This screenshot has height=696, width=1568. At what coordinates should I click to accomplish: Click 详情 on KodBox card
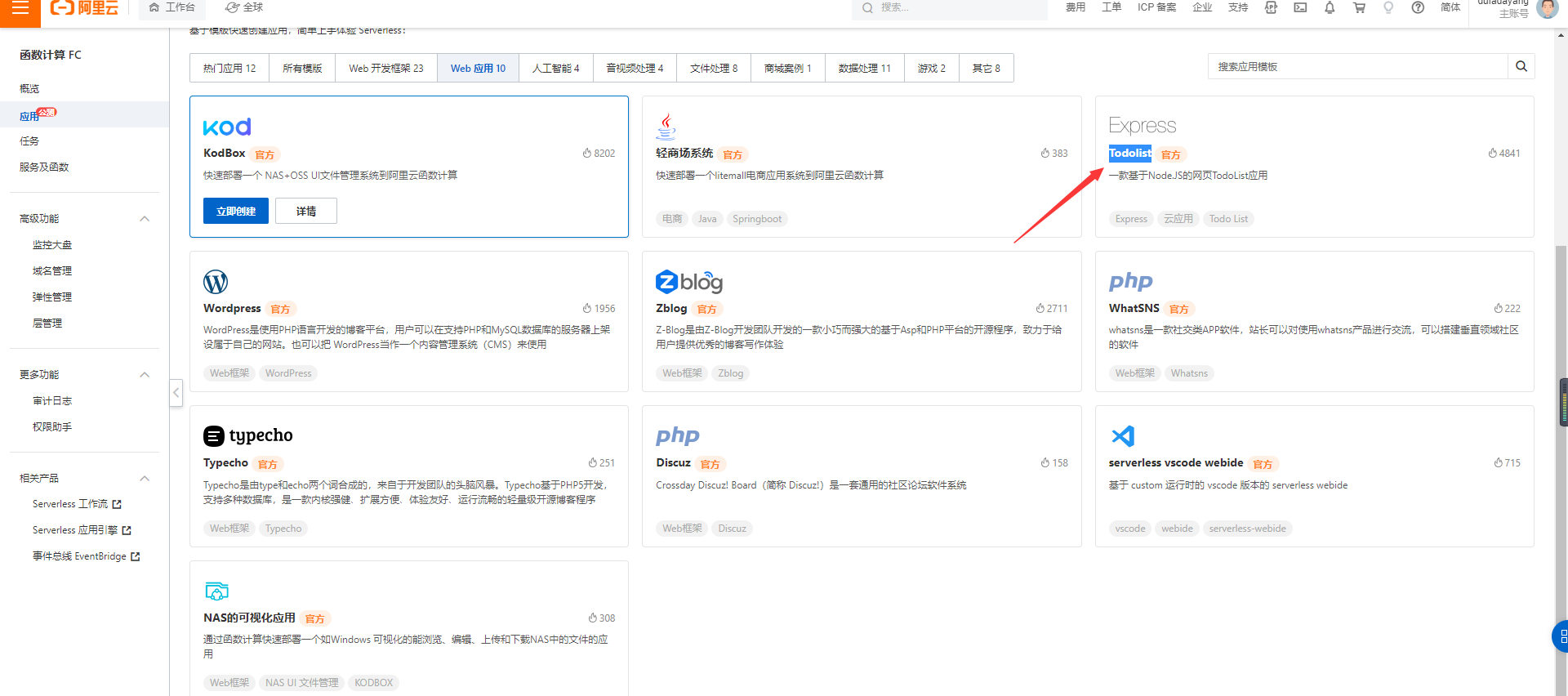(x=306, y=211)
